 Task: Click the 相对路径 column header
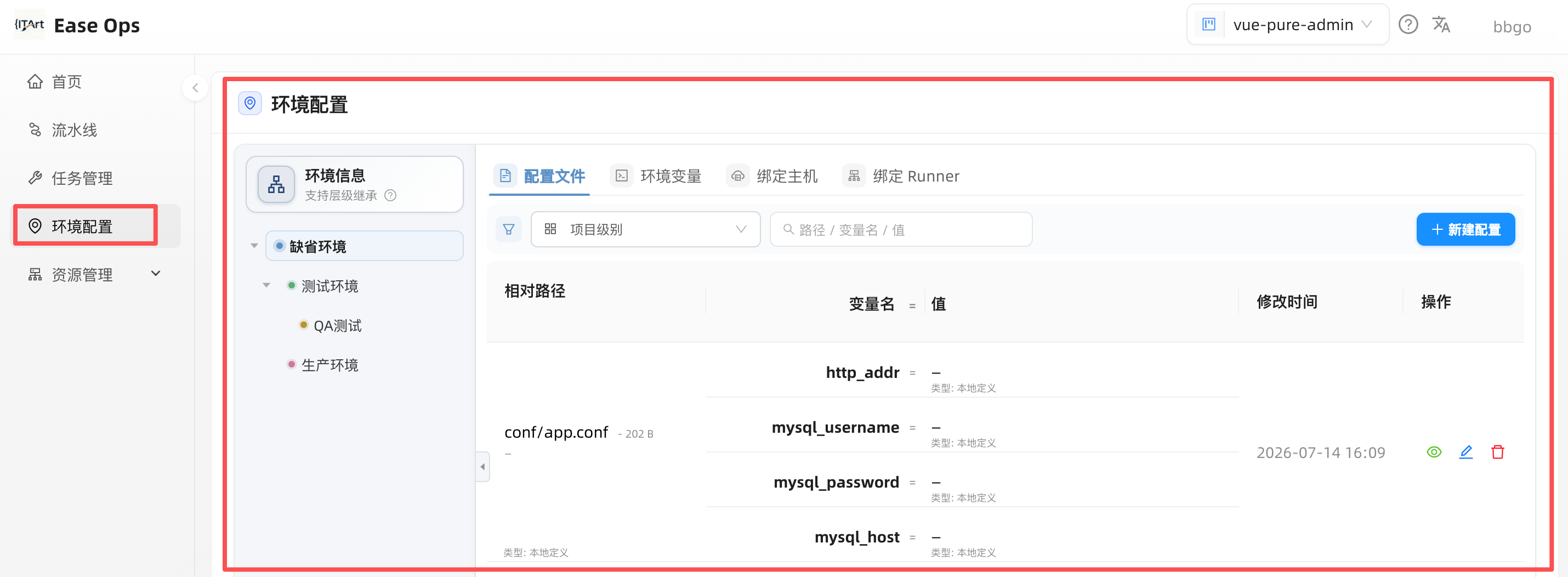[x=535, y=290]
